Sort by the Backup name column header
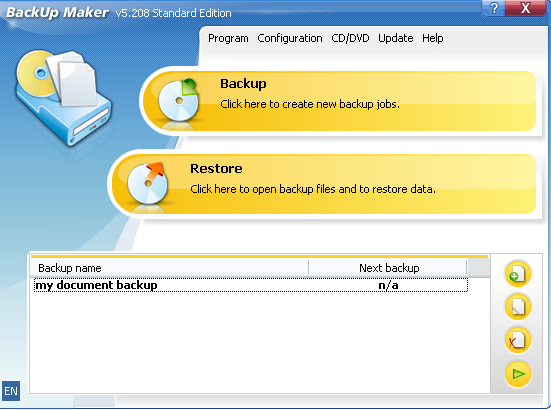 click(x=170, y=268)
